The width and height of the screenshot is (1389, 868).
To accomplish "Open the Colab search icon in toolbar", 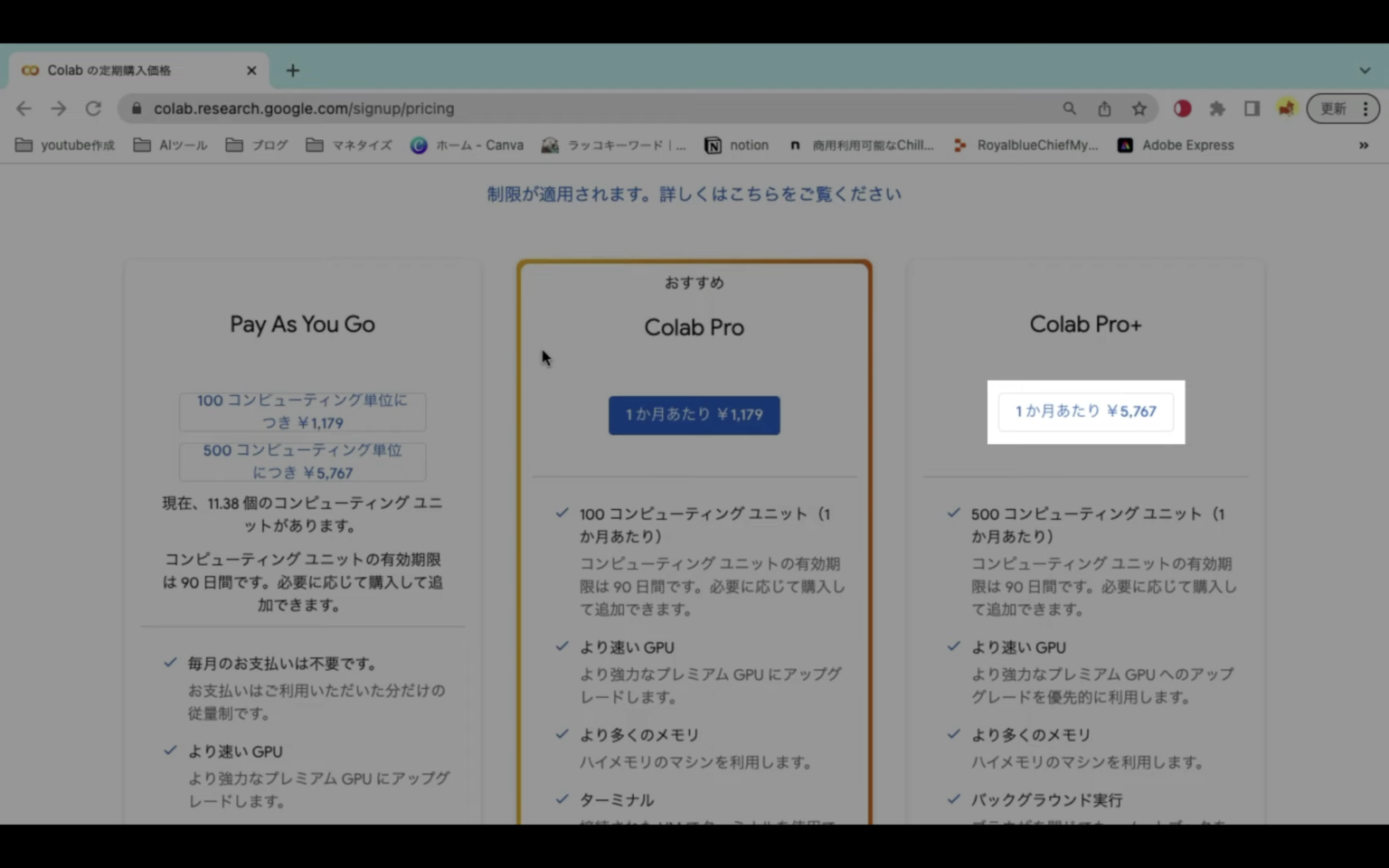I will pyautogui.click(x=1069, y=108).
